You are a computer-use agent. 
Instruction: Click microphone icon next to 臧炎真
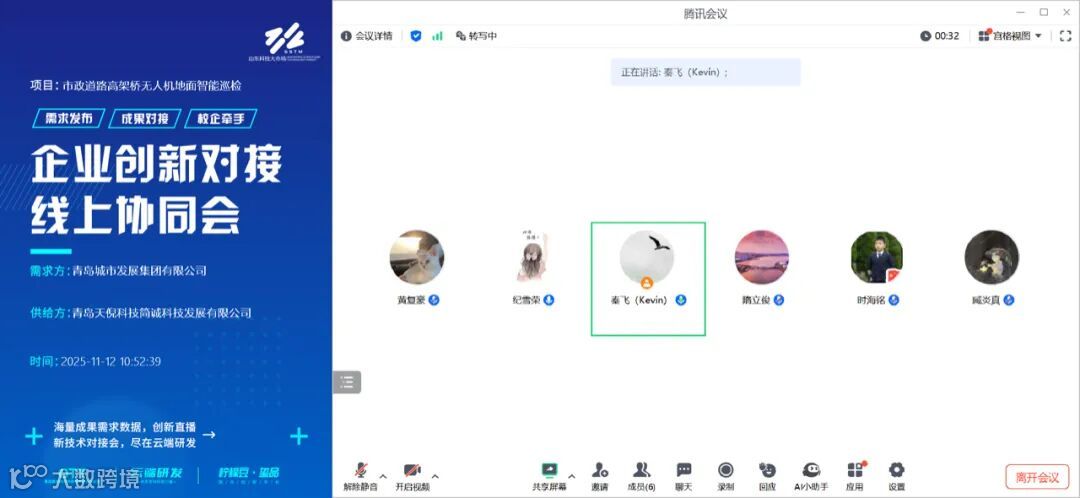[x=1009, y=300]
